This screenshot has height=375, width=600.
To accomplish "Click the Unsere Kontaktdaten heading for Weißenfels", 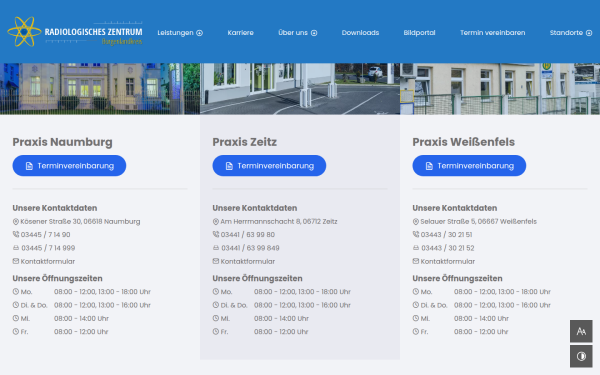I will pos(455,208).
